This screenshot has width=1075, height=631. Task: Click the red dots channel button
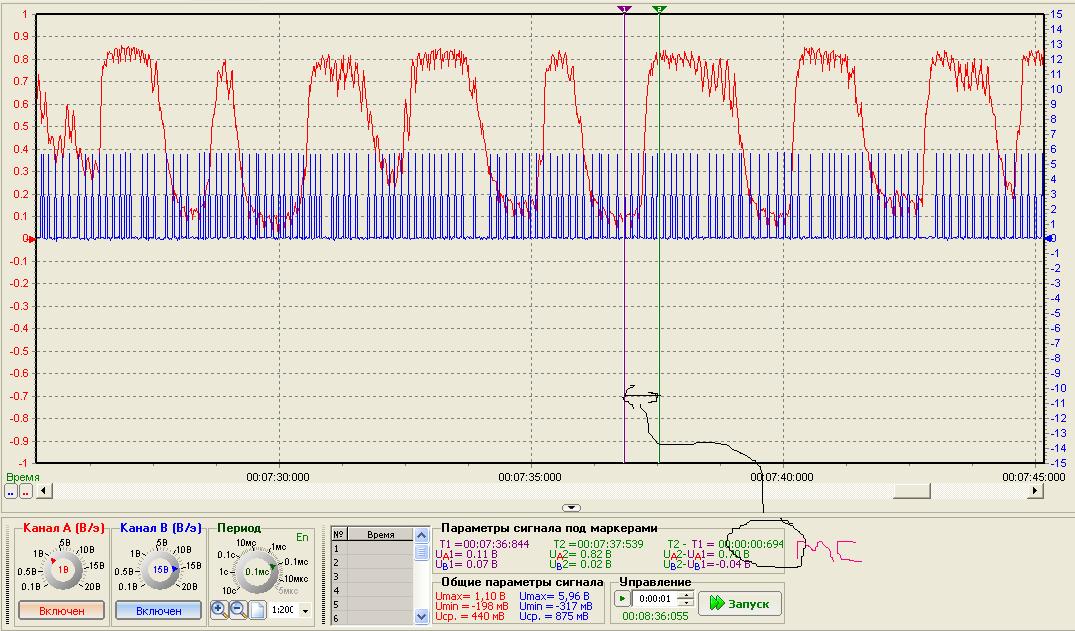pos(26,491)
